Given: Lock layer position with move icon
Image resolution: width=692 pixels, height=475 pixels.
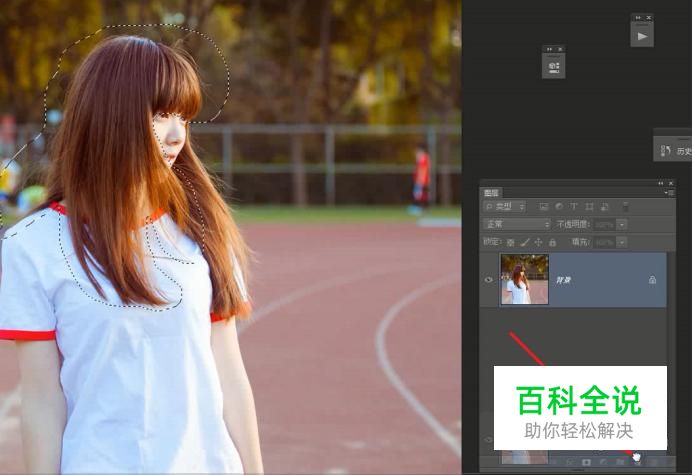Looking at the screenshot, I should click(x=538, y=242).
